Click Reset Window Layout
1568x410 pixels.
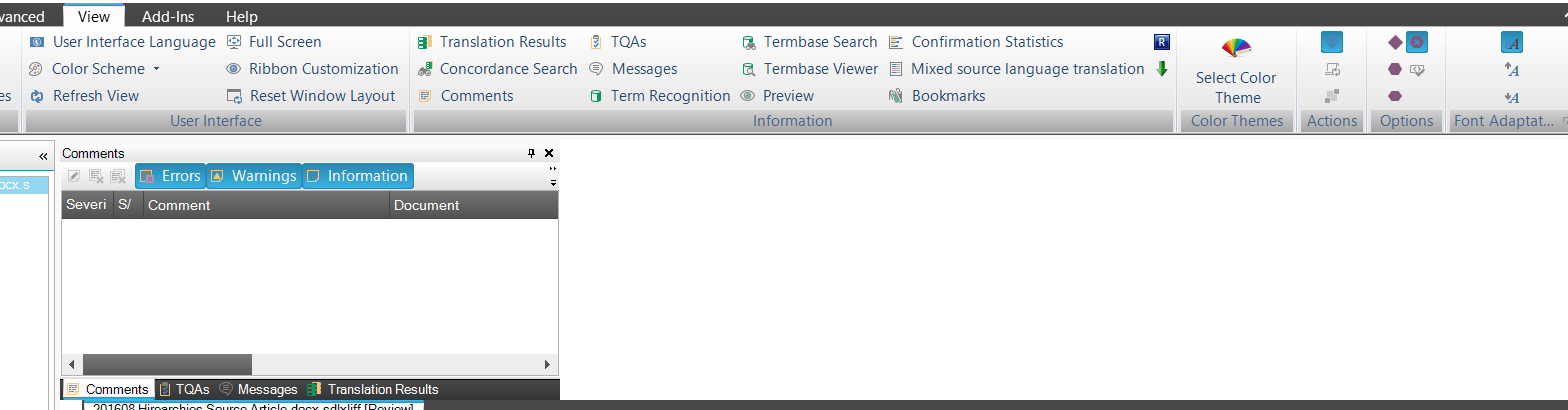311,96
